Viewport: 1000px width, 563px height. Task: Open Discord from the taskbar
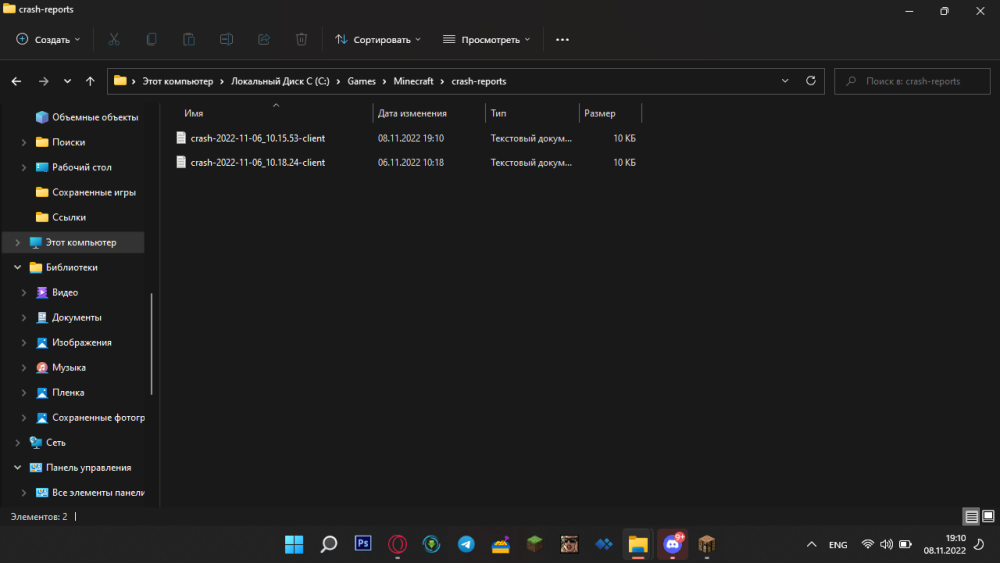click(x=672, y=544)
